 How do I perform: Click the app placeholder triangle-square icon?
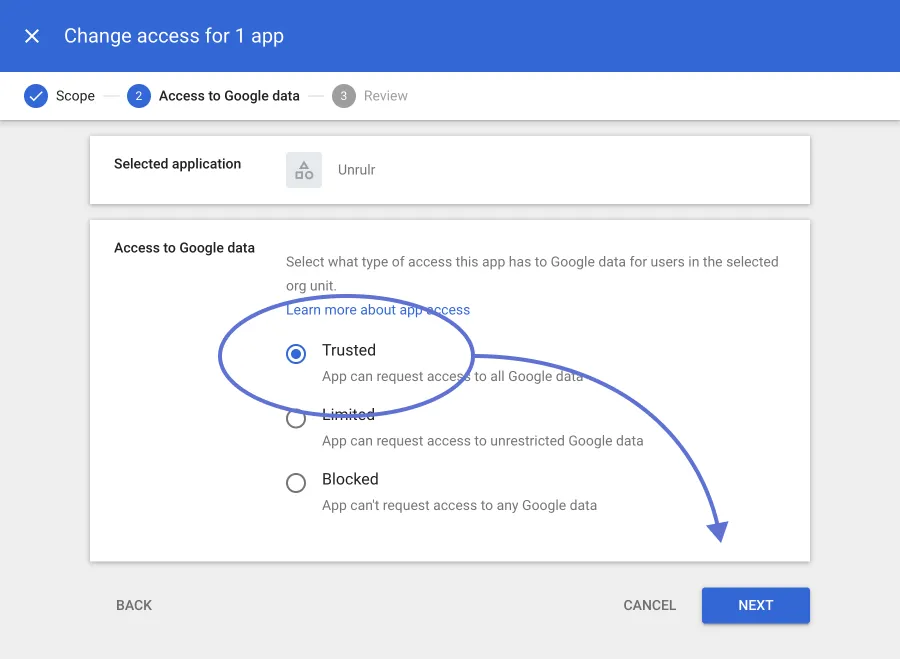303,170
